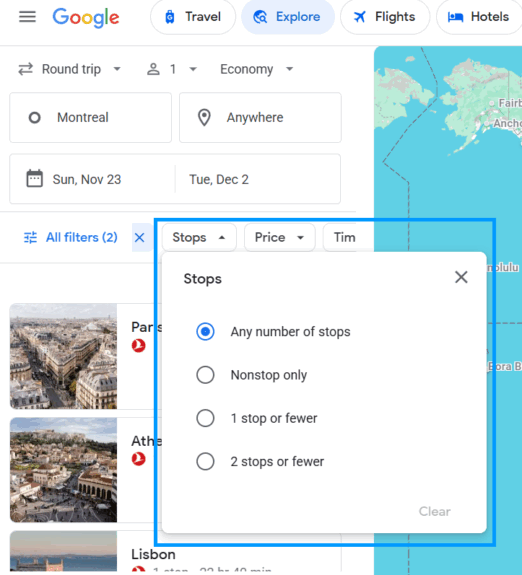
Task: Open the Athens destination photo
Action: pyautogui.click(x=63, y=470)
